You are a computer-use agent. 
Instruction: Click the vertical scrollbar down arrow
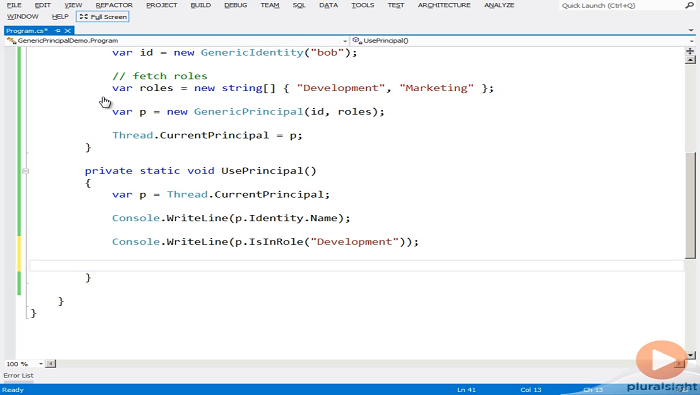pyautogui.click(x=691, y=355)
